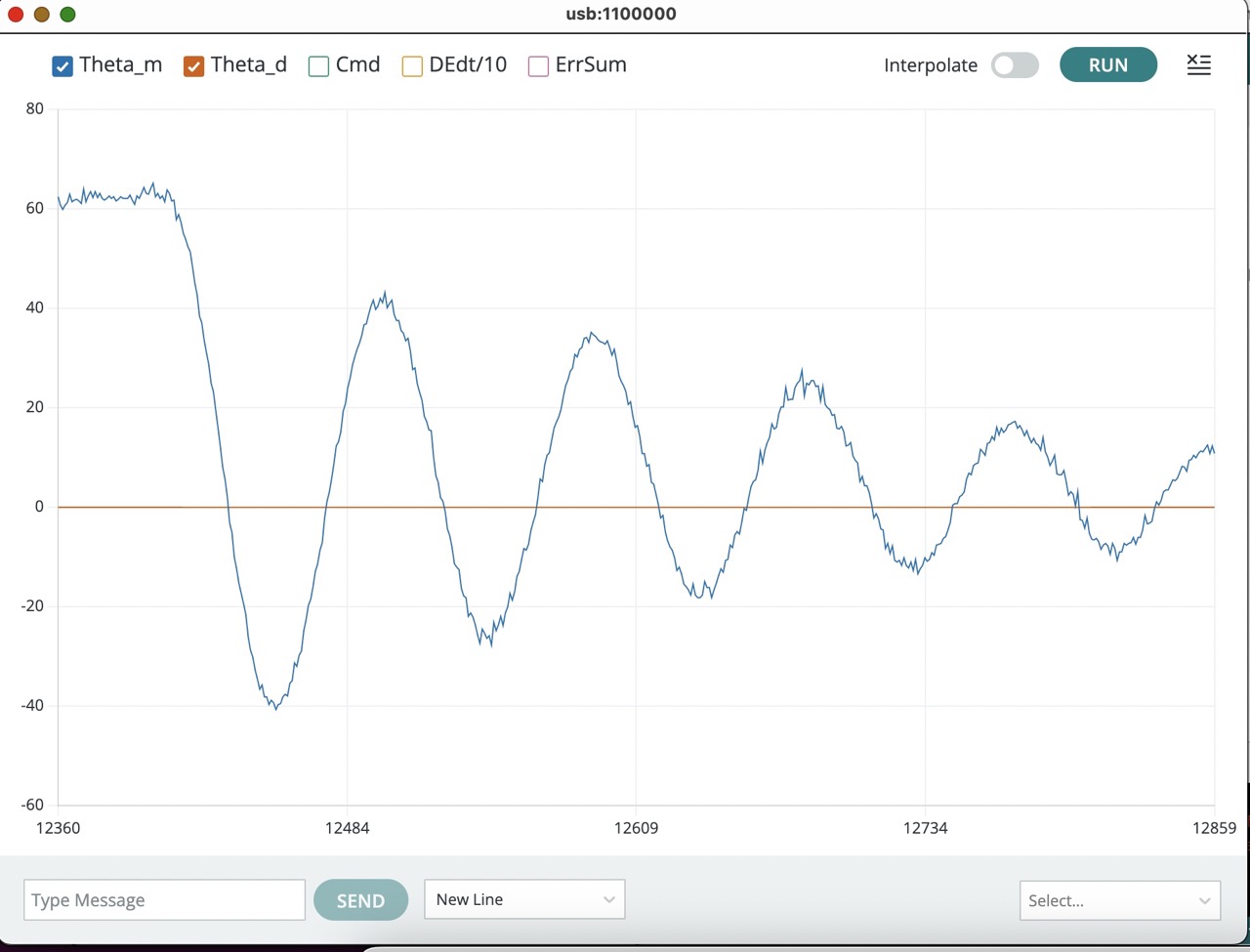Click the lowest trough of the Theta_m curve
This screenshot has width=1250, height=952.
pyautogui.click(x=276, y=708)
